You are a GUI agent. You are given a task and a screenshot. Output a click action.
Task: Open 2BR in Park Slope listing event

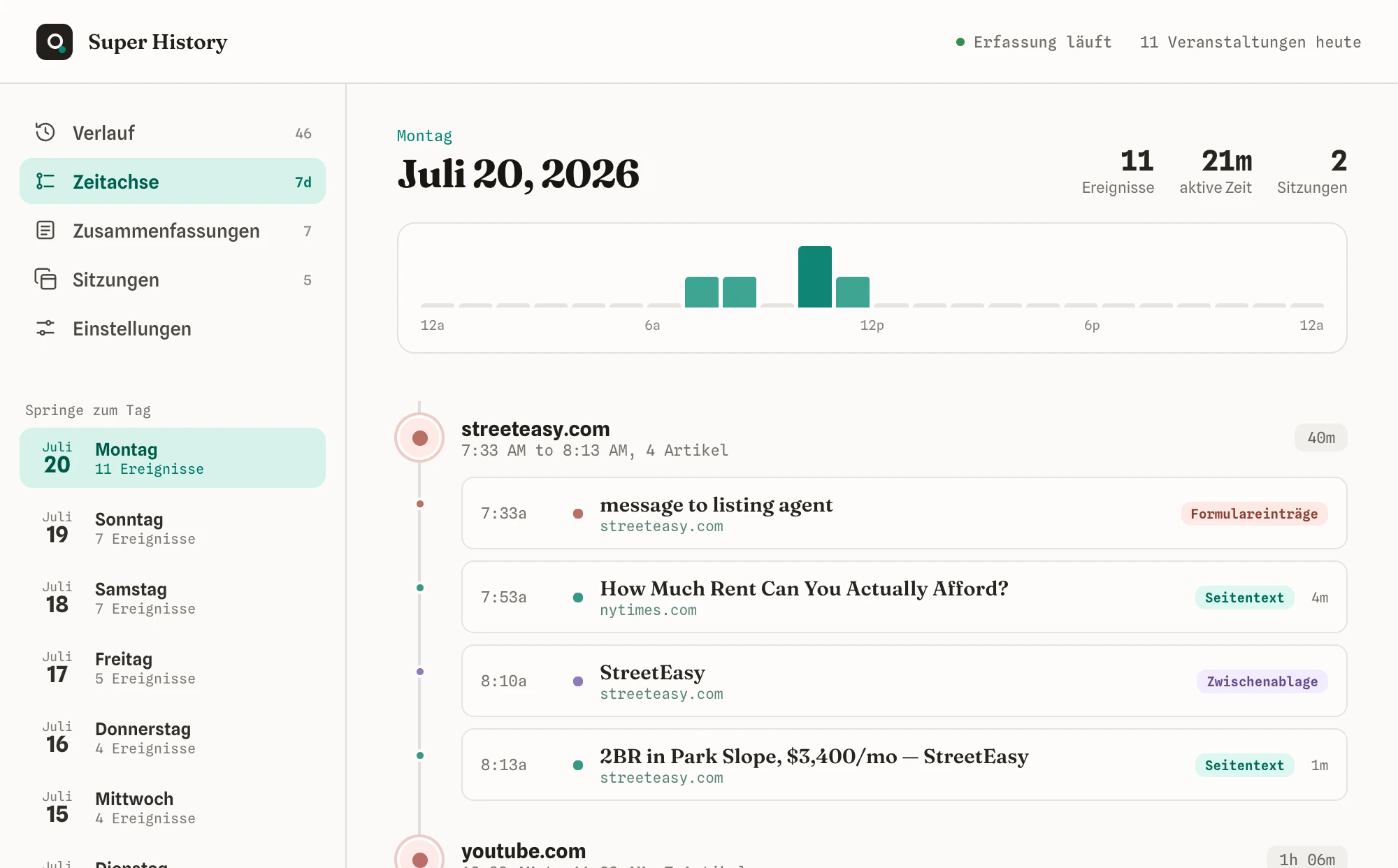pos(904,765)
